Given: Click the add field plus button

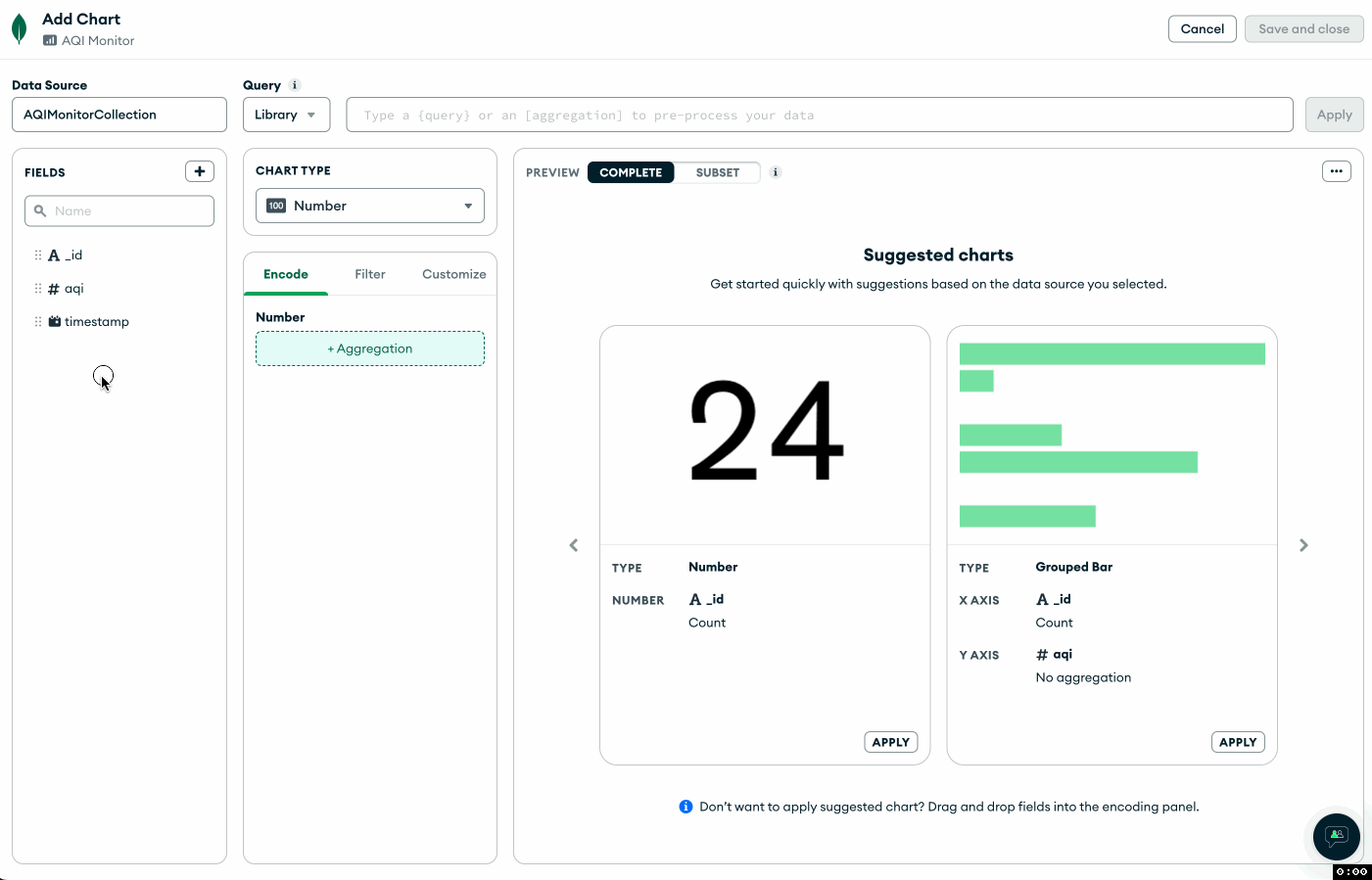Looking at the screenshot, I should click(x=200, y=171).
